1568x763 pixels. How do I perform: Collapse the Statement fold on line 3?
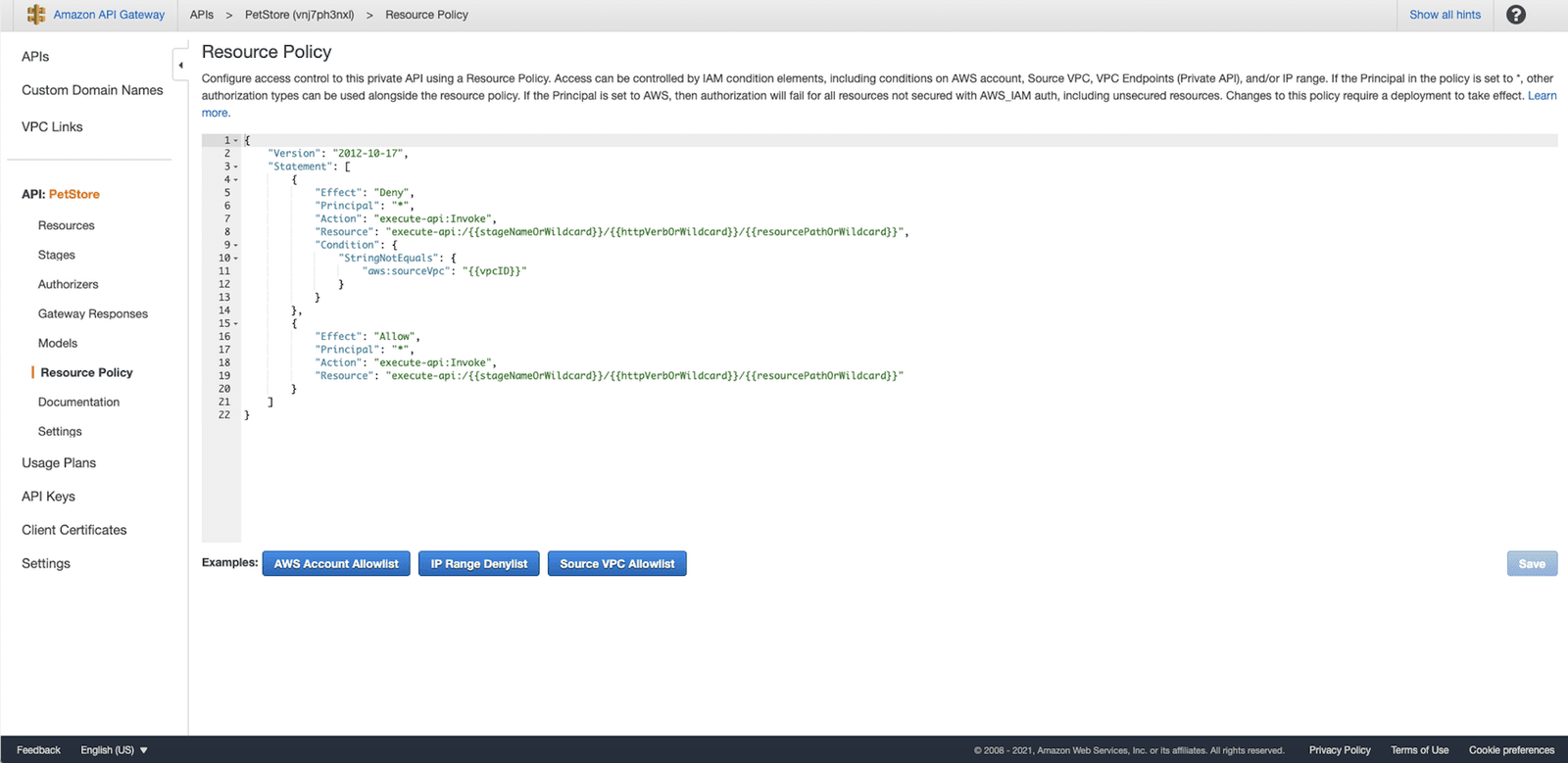point(236,167)
